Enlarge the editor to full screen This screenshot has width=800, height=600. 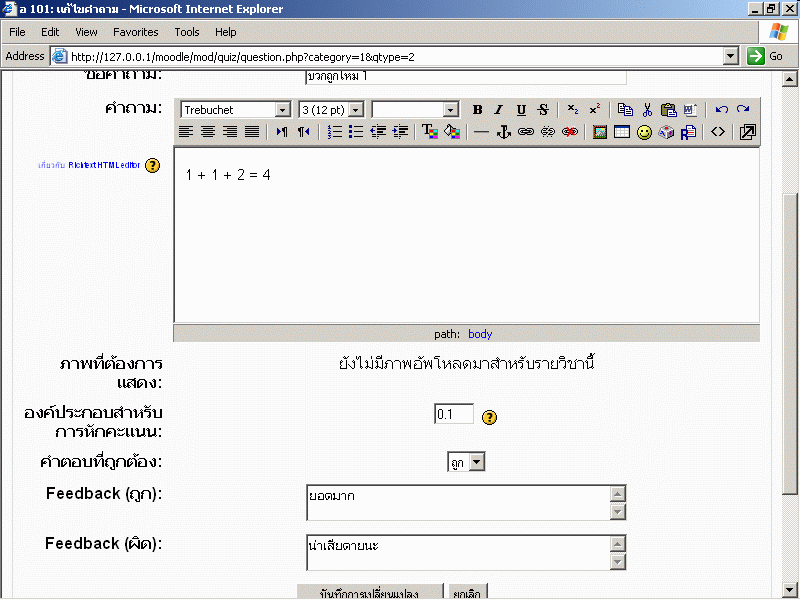(x=747, y=132)
